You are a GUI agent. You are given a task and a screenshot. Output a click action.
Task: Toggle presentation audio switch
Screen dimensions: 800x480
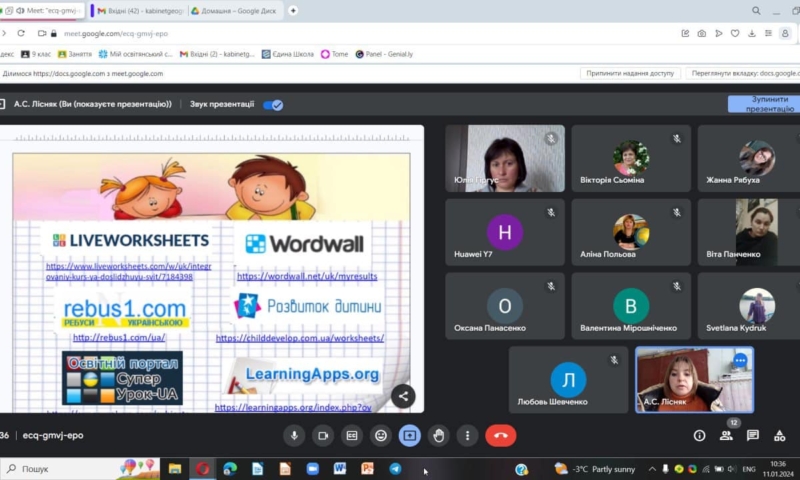[273, 105]
